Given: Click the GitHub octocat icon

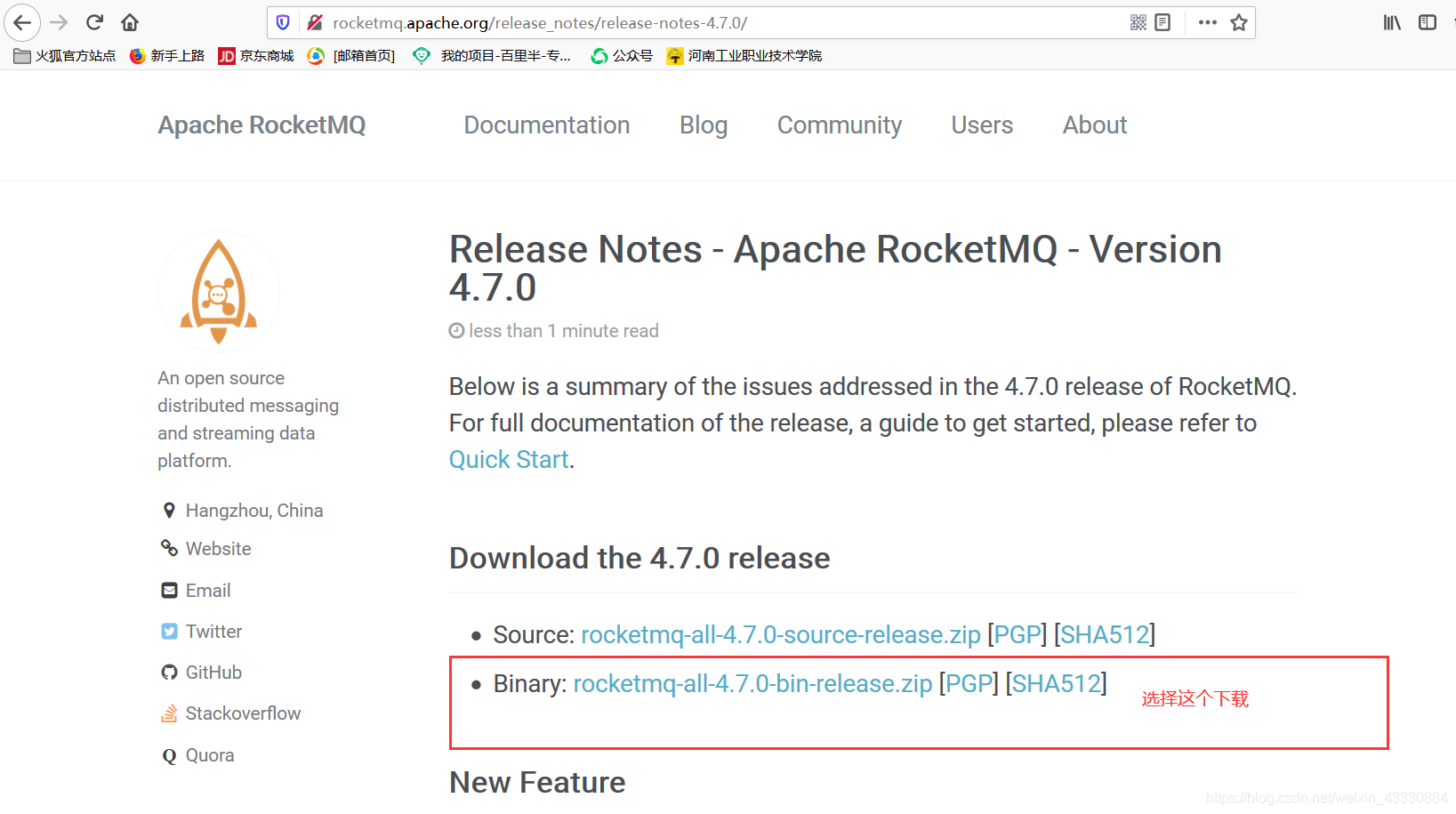Looking at the screenshot, I should point(169,673).
